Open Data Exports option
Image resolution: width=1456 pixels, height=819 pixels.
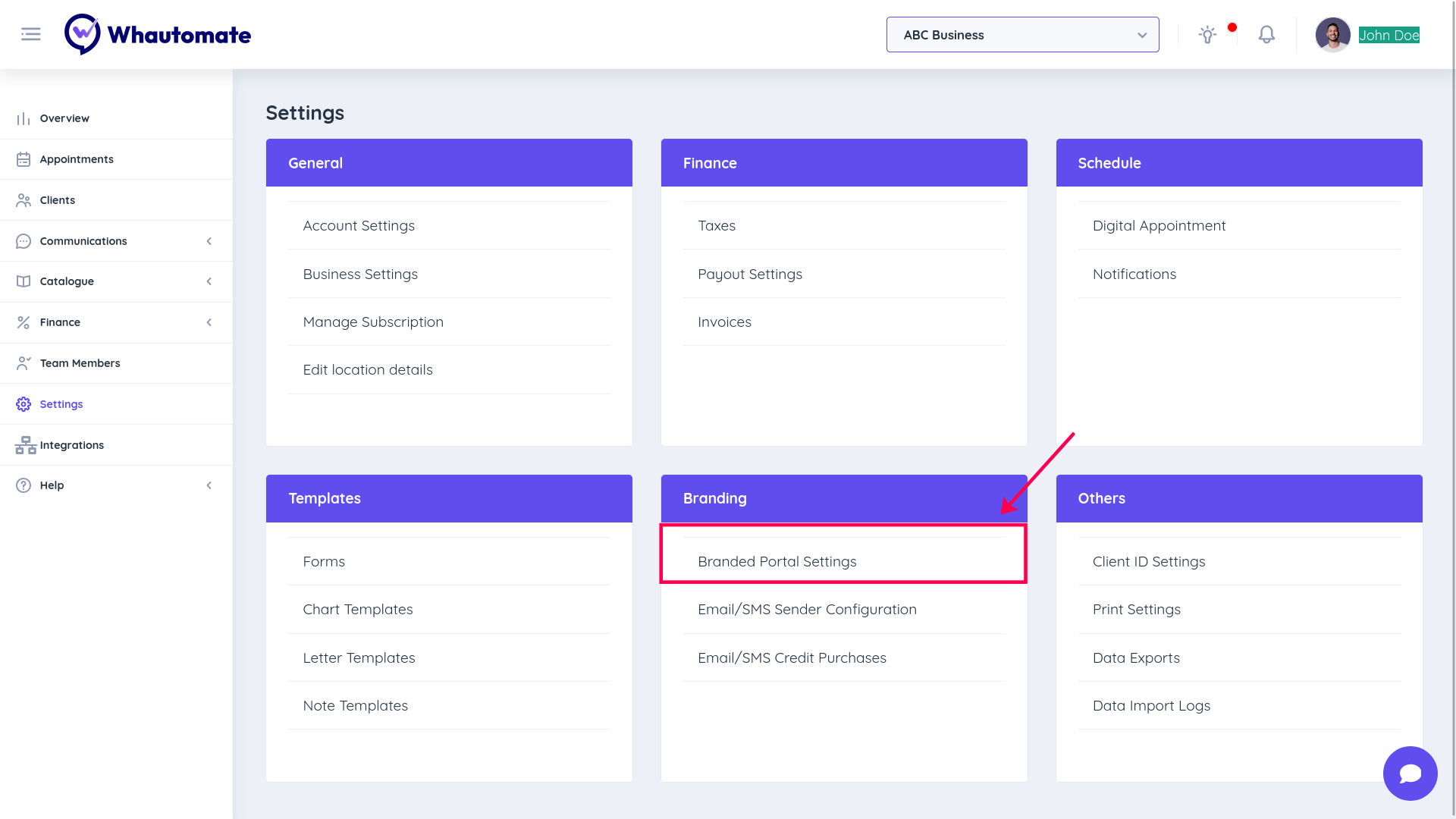(1136, 658)
